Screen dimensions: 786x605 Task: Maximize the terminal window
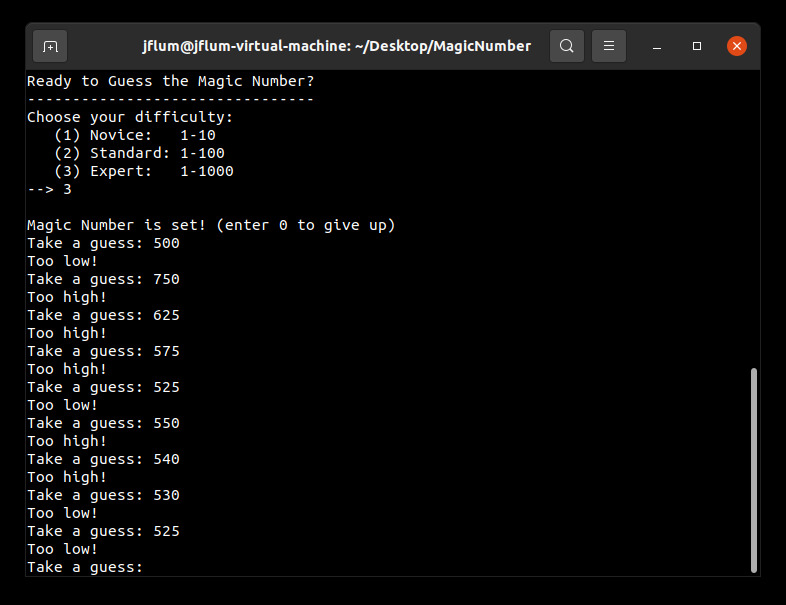697,46
